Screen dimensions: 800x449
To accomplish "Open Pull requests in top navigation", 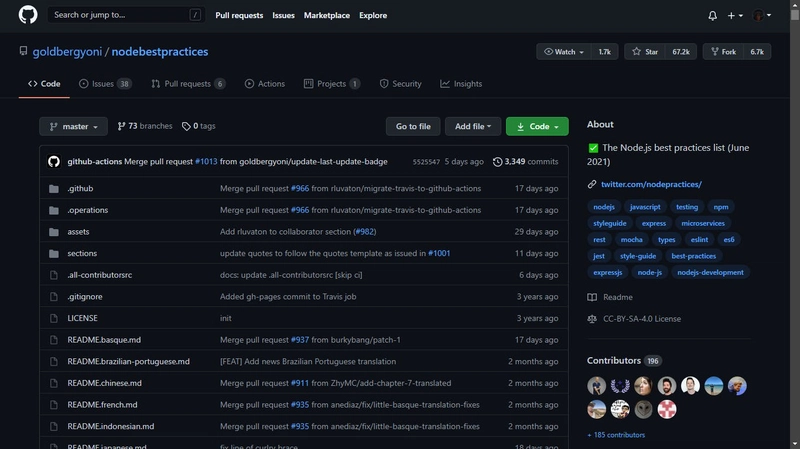I will [x=239, y=15].
